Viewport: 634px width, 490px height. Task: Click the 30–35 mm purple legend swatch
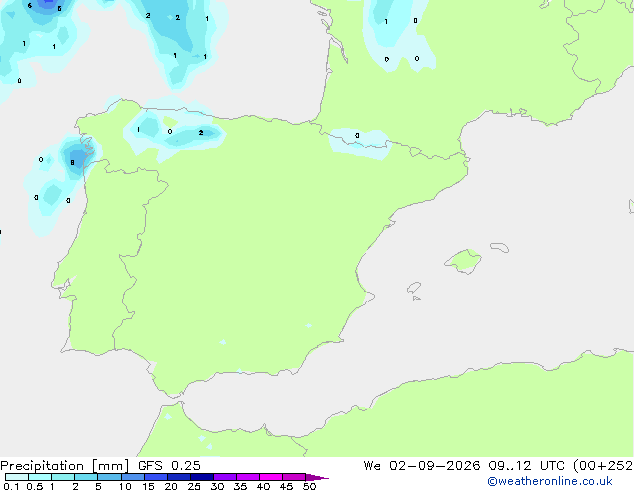pos(225,477)
